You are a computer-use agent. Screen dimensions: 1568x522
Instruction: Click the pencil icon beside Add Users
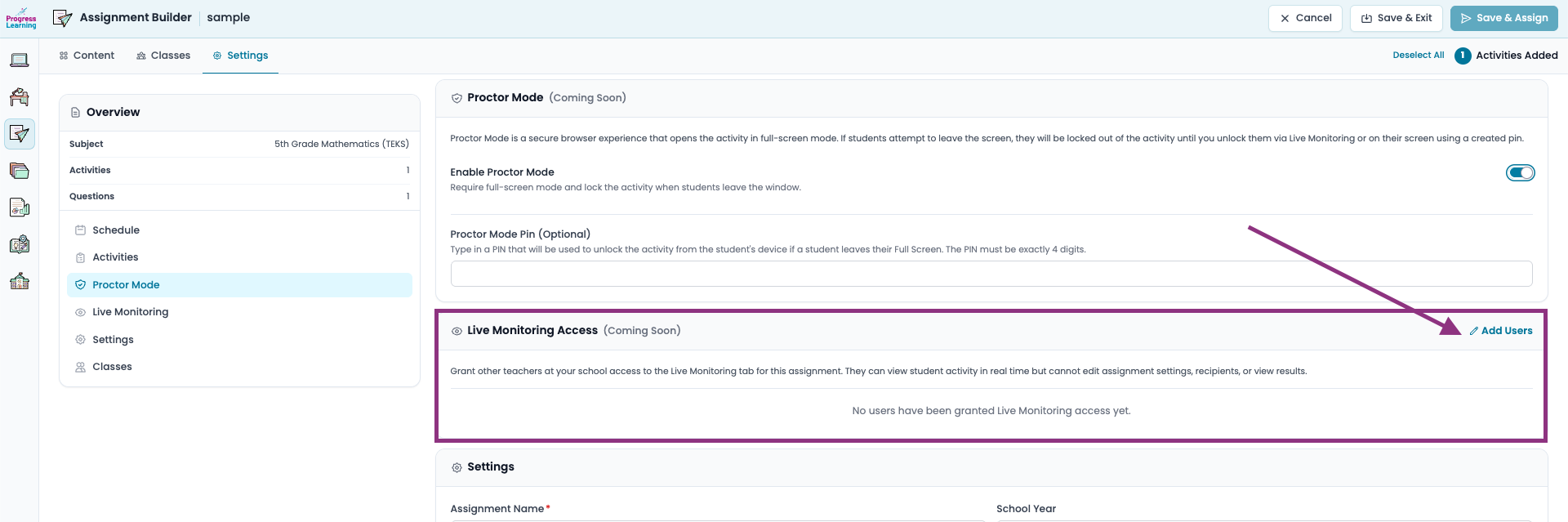[x=1474, y=331]
